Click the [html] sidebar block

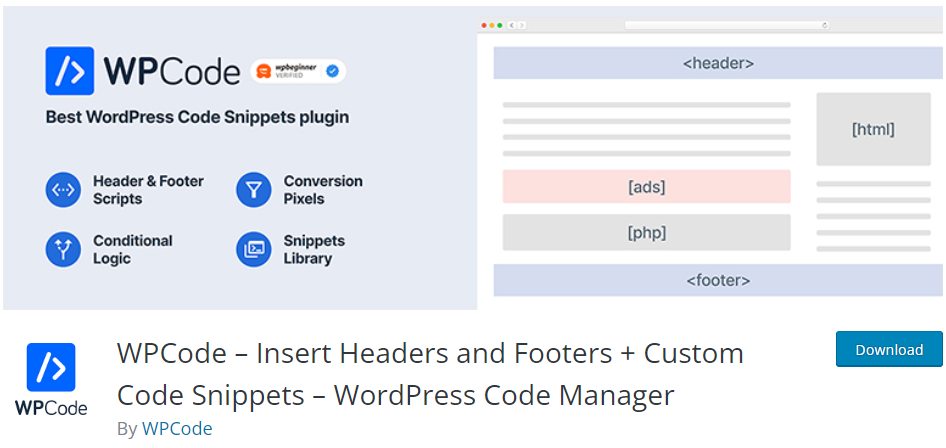pyautogui.click(x=873, y=129)
